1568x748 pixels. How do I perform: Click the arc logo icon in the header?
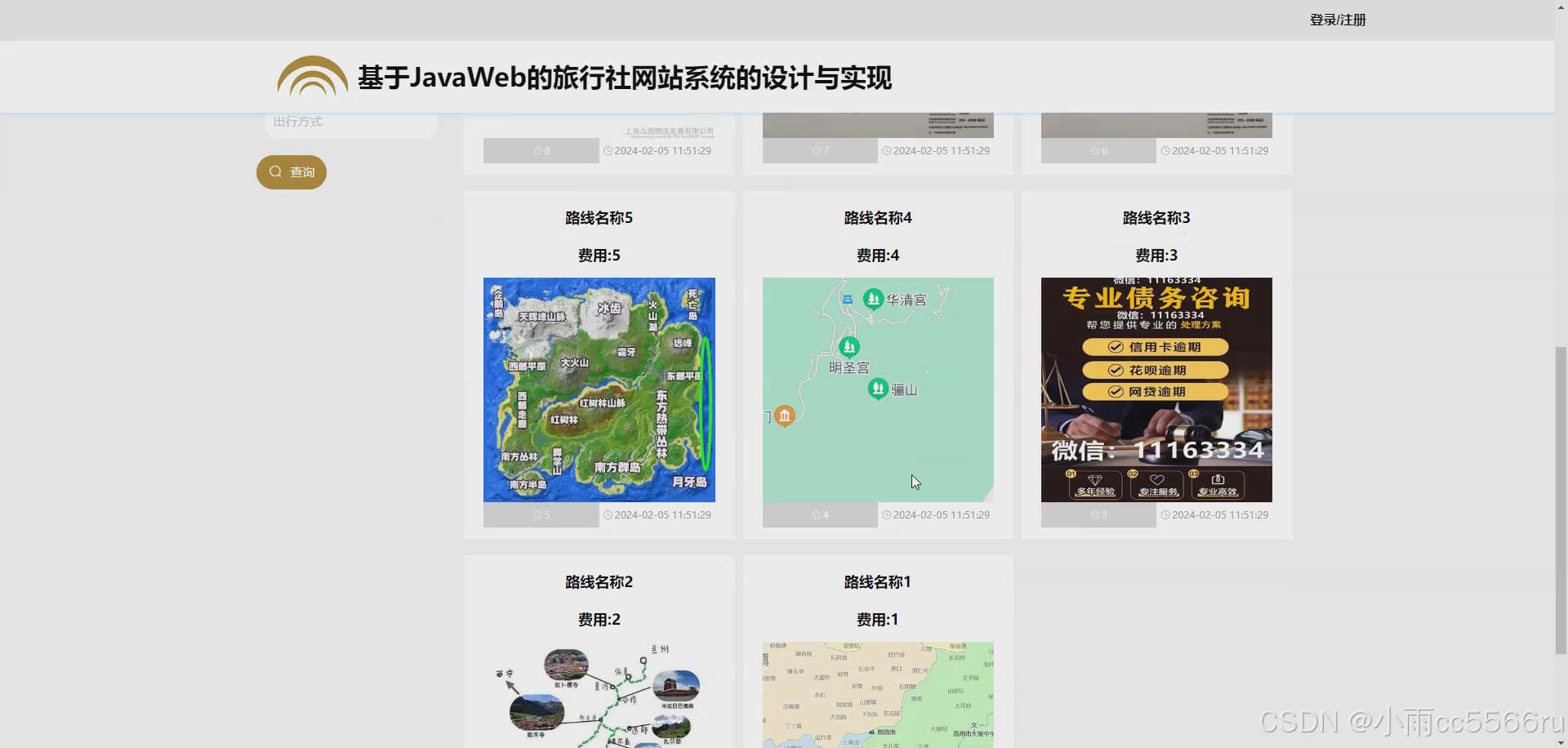311,76
